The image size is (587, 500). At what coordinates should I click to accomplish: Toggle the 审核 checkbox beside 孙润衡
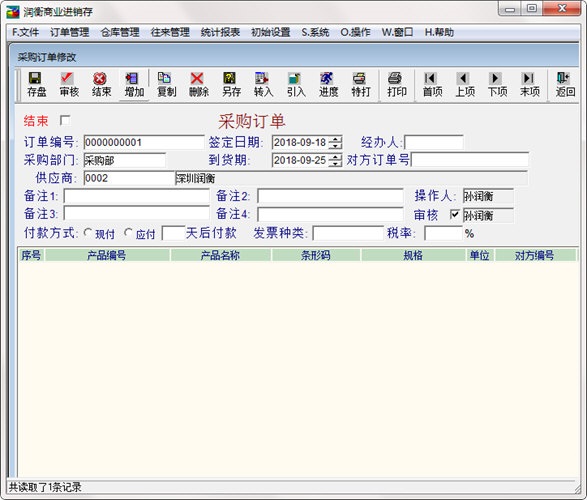[x=454, y=214]
